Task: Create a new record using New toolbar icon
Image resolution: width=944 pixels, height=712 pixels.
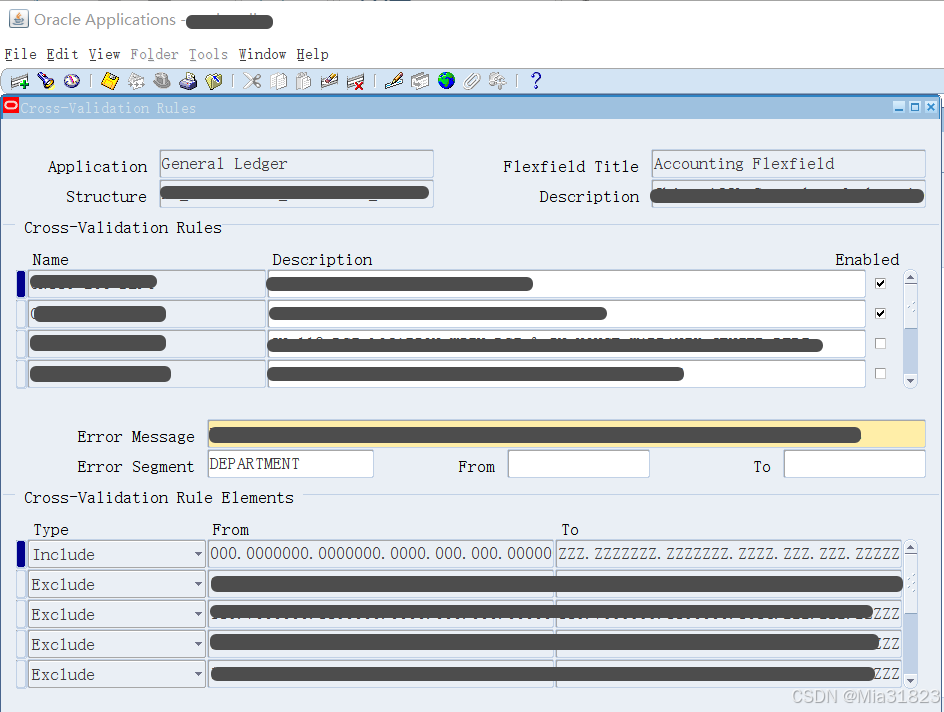Action: pyautogui.click(x=18, y=81)
